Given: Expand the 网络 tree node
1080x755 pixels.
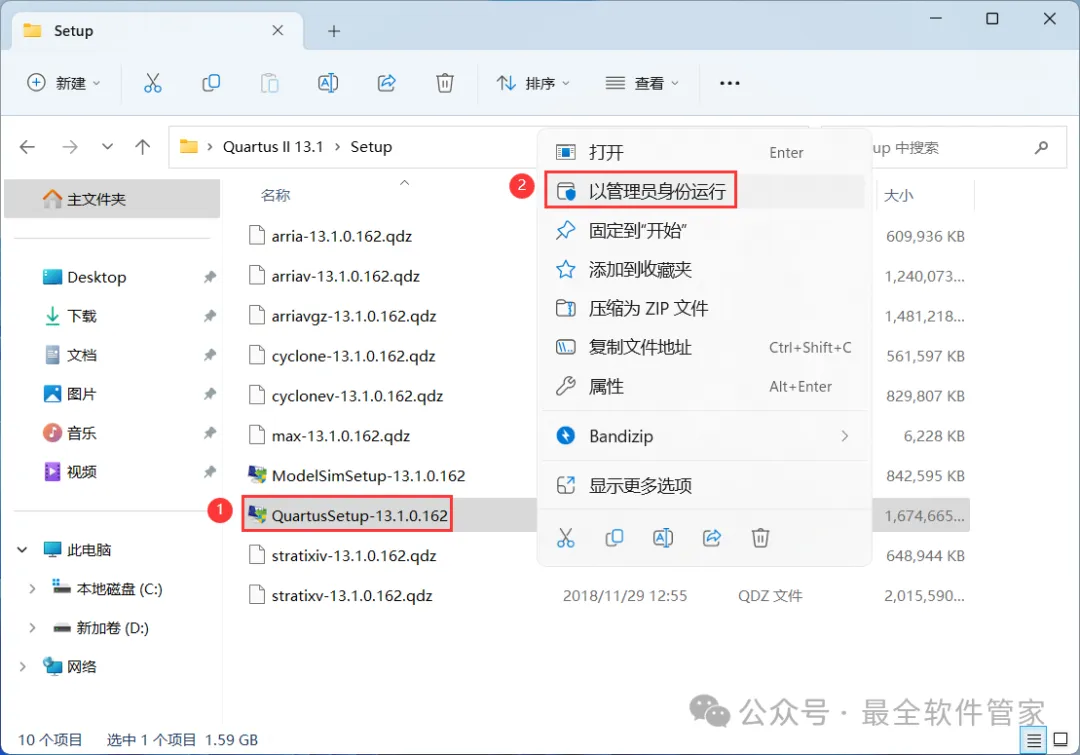Looking at the screenshot, I should coord(22,667).
